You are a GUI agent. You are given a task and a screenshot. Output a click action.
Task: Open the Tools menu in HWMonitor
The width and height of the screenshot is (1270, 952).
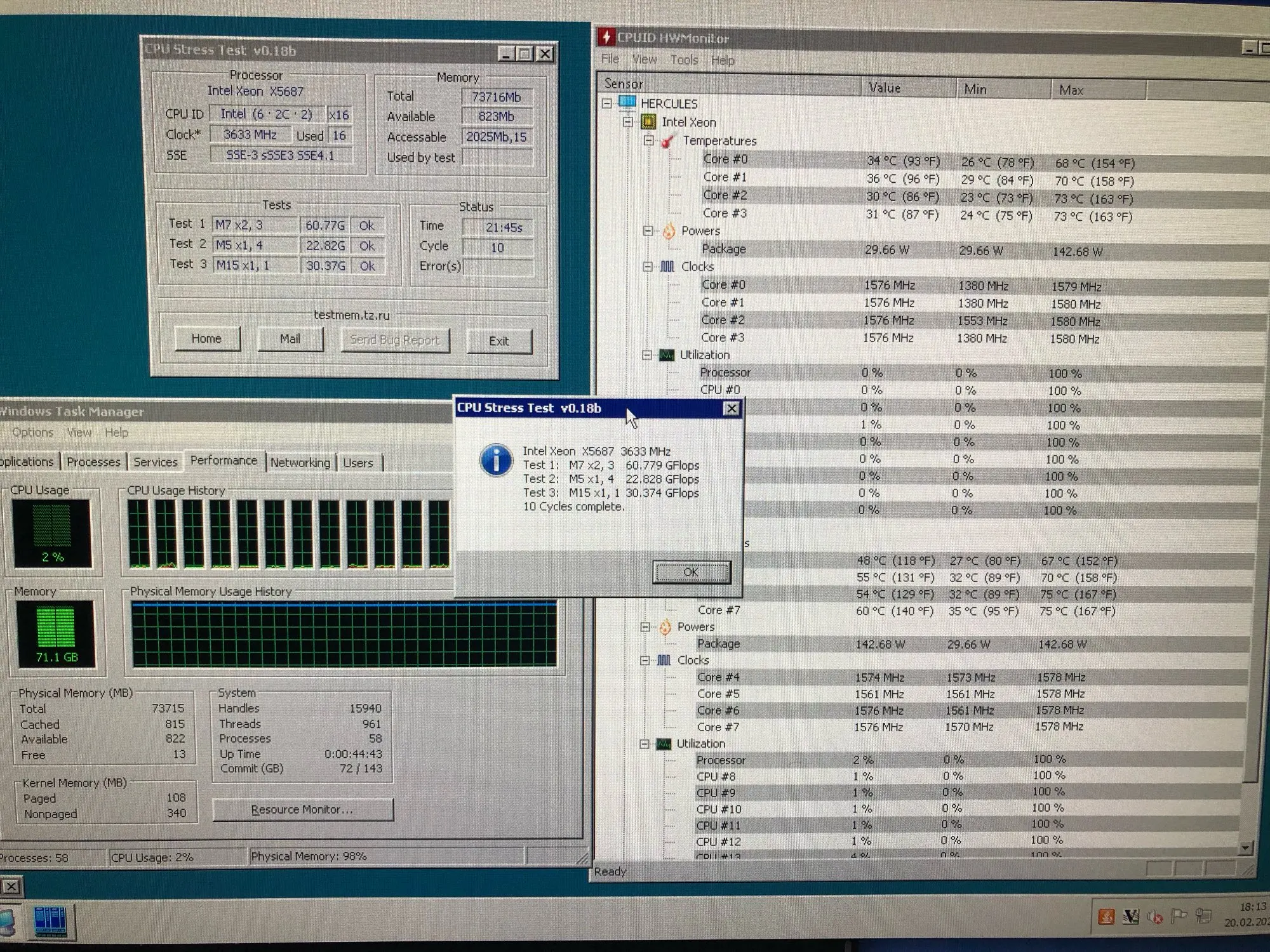[684, 60]
